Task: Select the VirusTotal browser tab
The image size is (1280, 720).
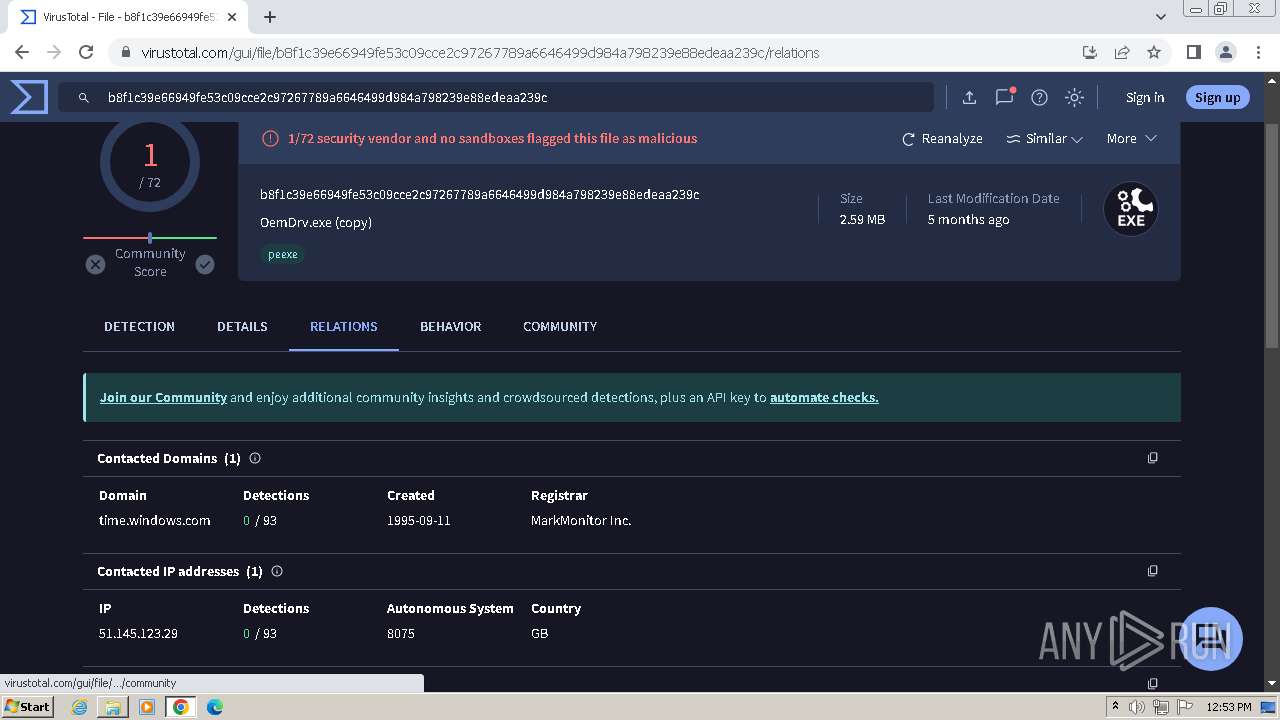Action: tap(128, 17)
